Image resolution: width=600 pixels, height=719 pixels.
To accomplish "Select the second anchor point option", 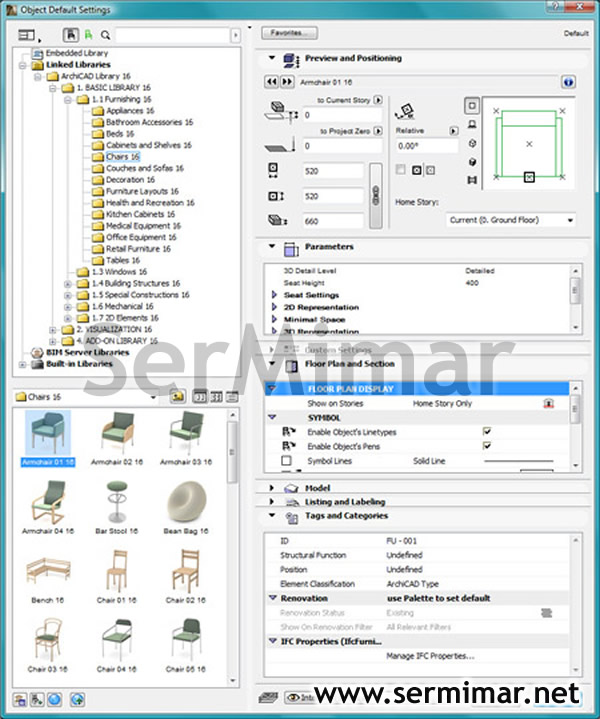I will tap(430, 171).
